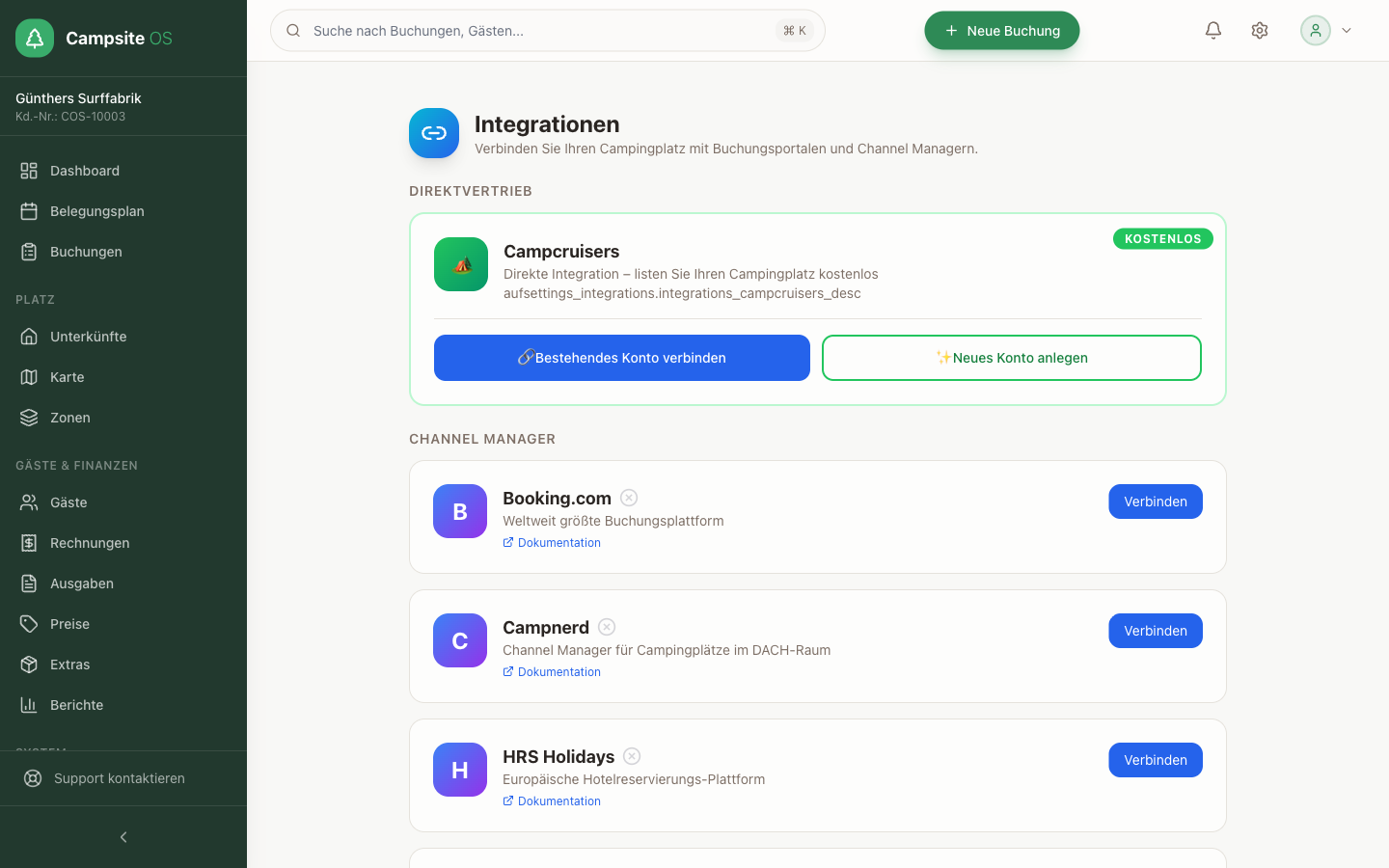Connect HRS Holidays via Verbinden
1389x868 pixels.
[1156, 760]
